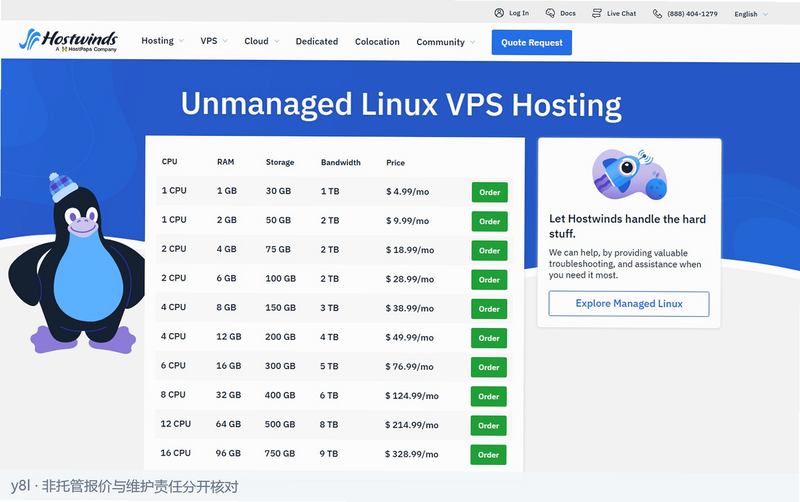Click 'Let Hostwinds handle the hard stuff' heading
Screen dimensions: 800x502
point(628,226)
